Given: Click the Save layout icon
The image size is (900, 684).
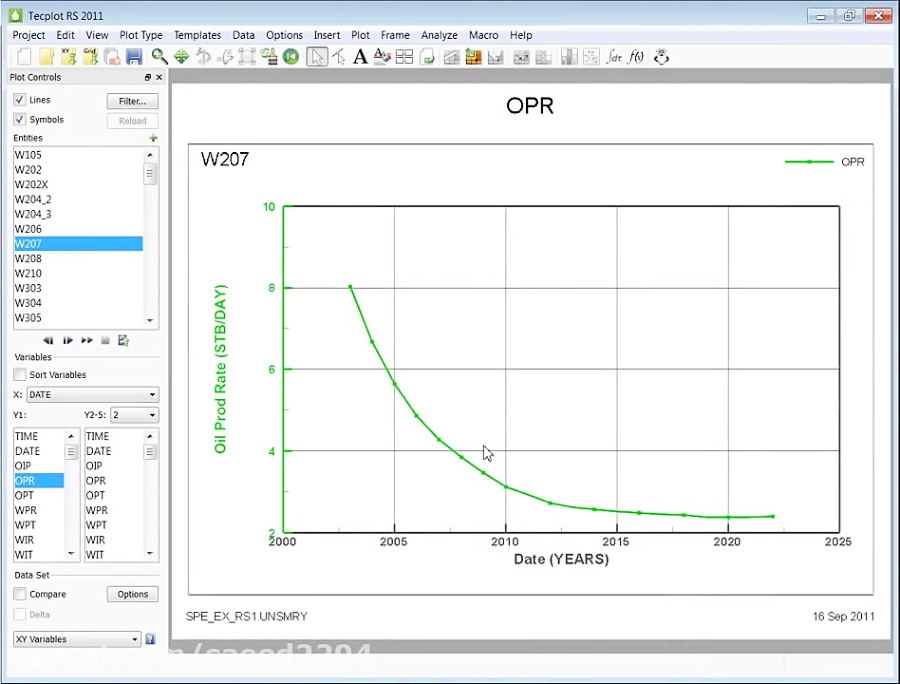Looking at the screenshot, I should pyautogui.click(x=133, y=57).
